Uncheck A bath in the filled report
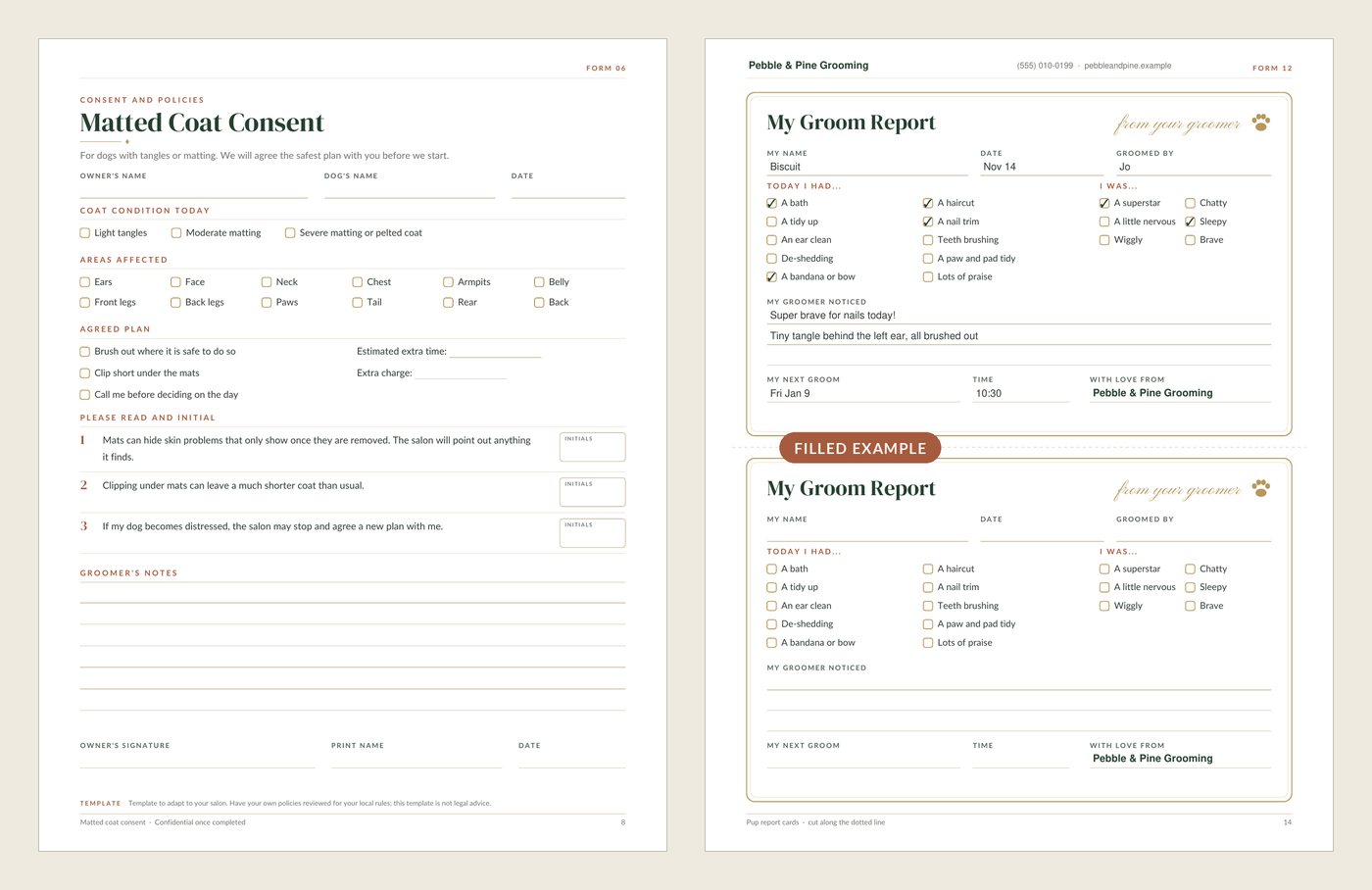Viewport: 1372px width, 890px height. [771, 203]
